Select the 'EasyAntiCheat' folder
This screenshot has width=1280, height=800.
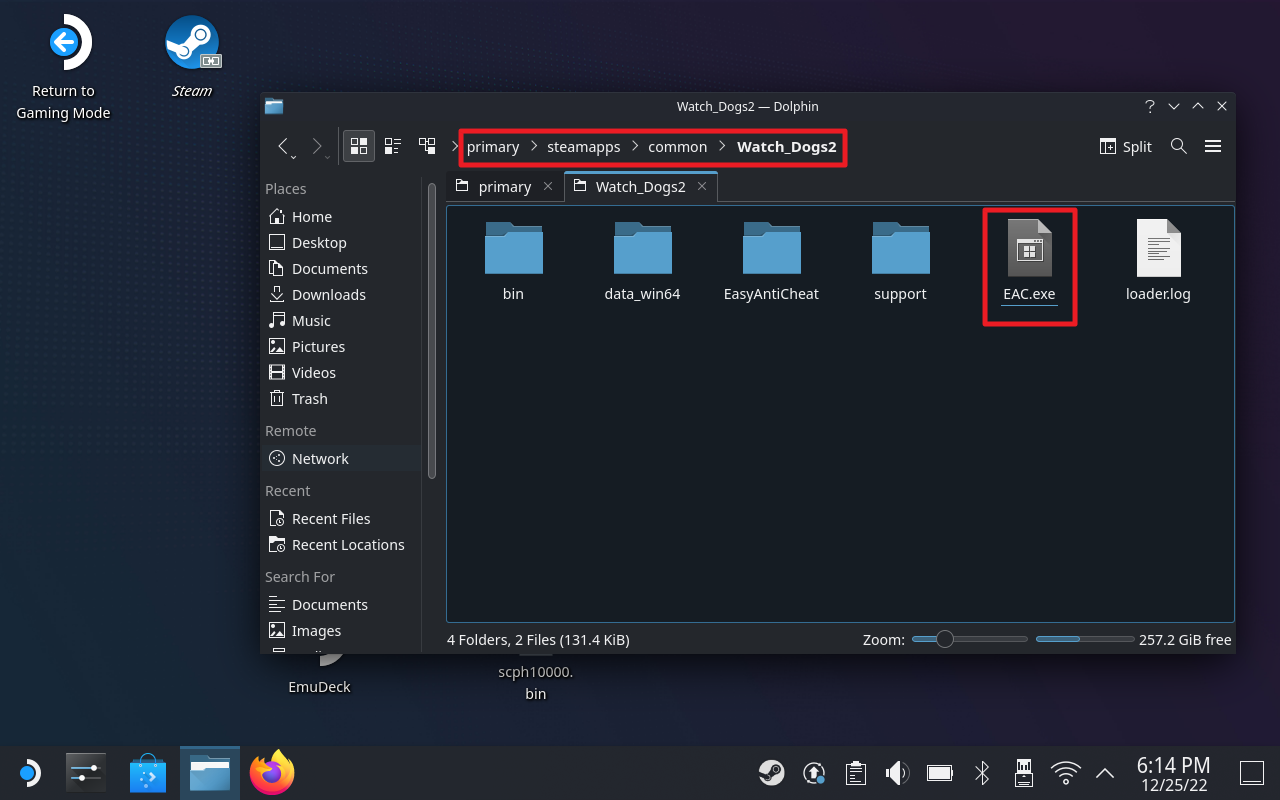(771, 262)
